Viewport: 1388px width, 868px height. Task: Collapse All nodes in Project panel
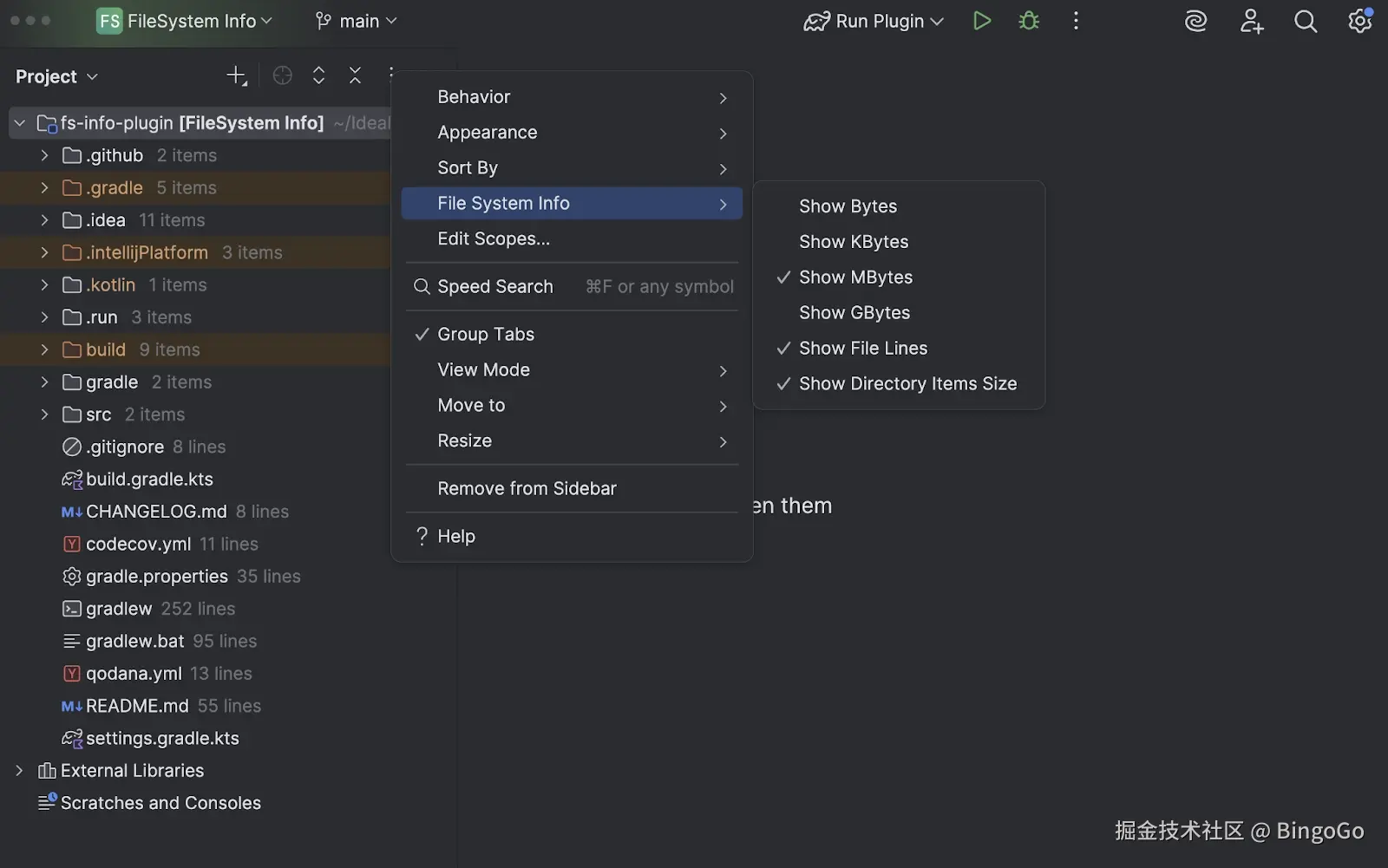355,75
